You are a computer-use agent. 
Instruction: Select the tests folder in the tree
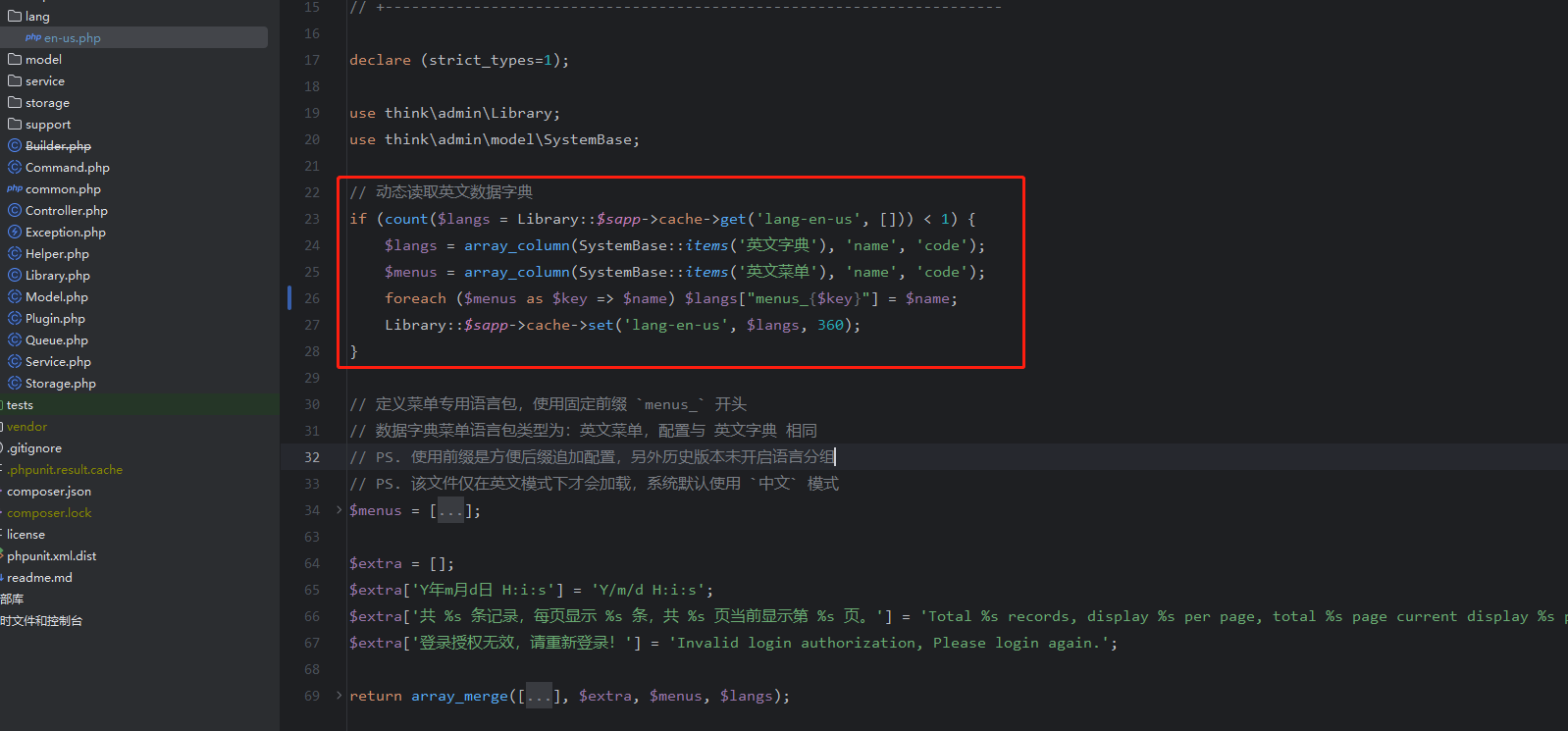point(20,405)
